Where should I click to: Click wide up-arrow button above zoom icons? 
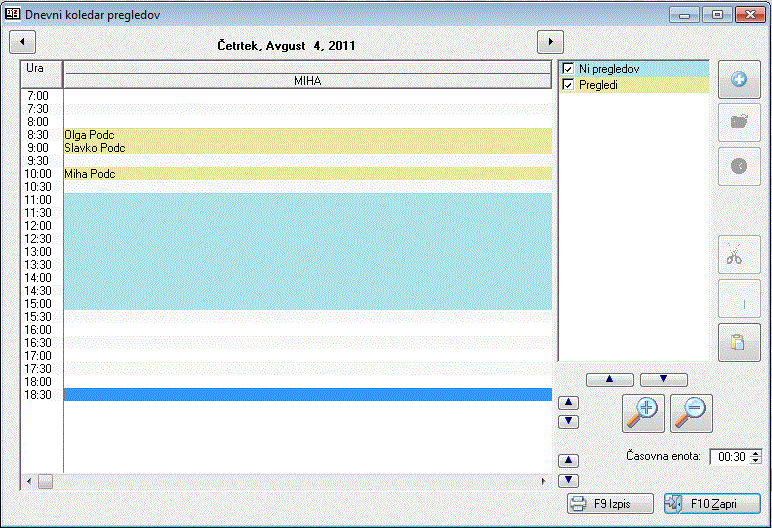[x=610, y=380]
